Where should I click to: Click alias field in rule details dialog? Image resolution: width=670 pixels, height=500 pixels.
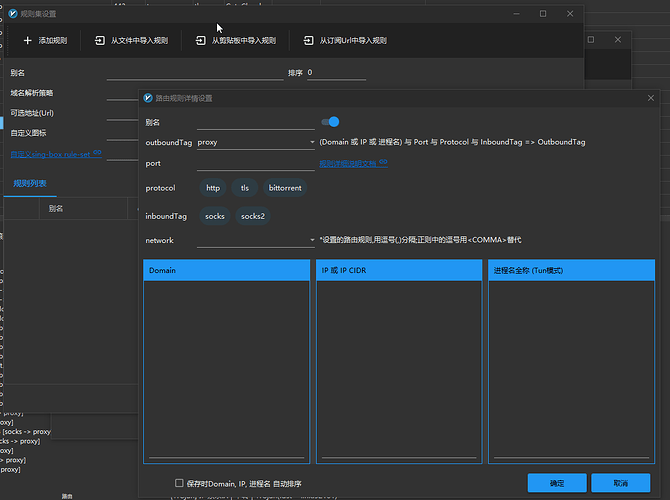pos(256,123)
